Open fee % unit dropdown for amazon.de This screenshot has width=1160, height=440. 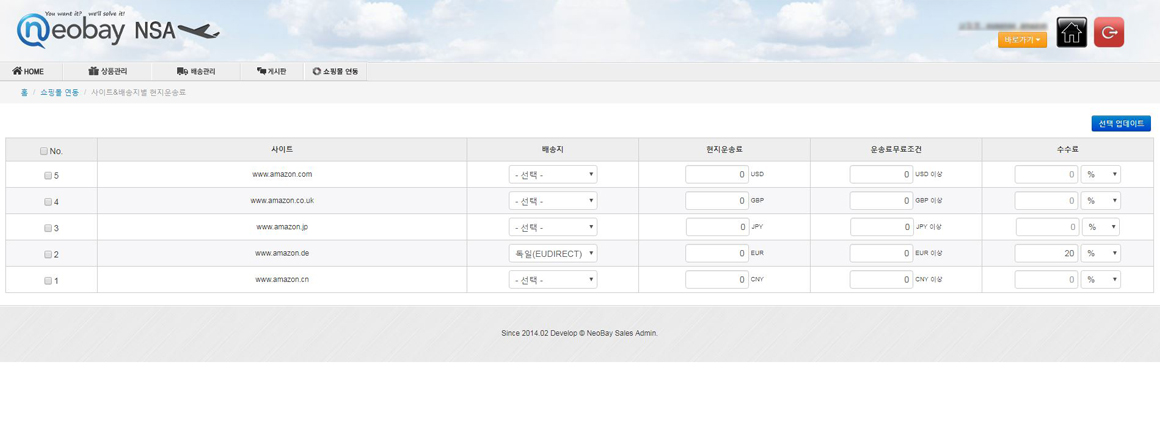(x=1101, y=253)
